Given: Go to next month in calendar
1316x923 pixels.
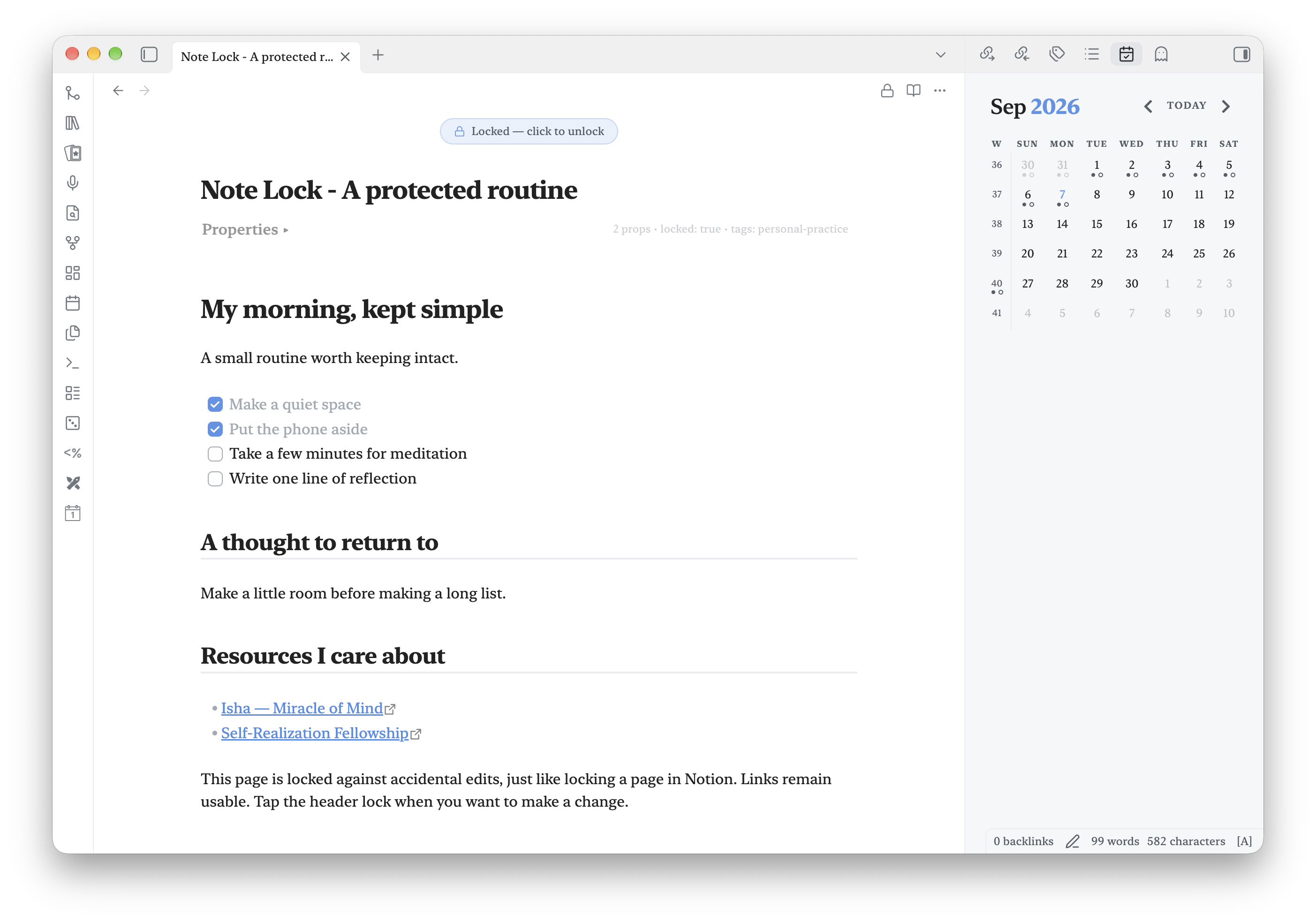Looking at the screenshot, I should pos(1225,106).
